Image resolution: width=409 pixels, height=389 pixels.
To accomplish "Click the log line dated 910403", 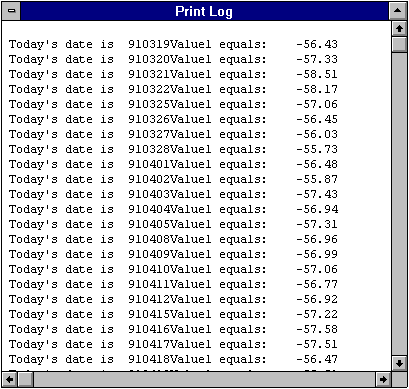I will [173, 194].
